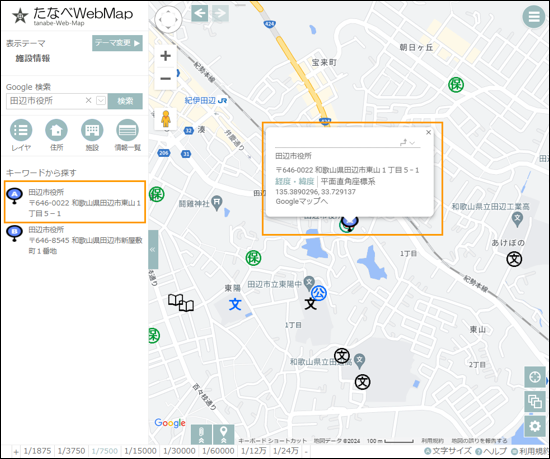Open 文字サイズ text size option
Image resolution: width=550 pixels, height=459 pixels.
448,451
